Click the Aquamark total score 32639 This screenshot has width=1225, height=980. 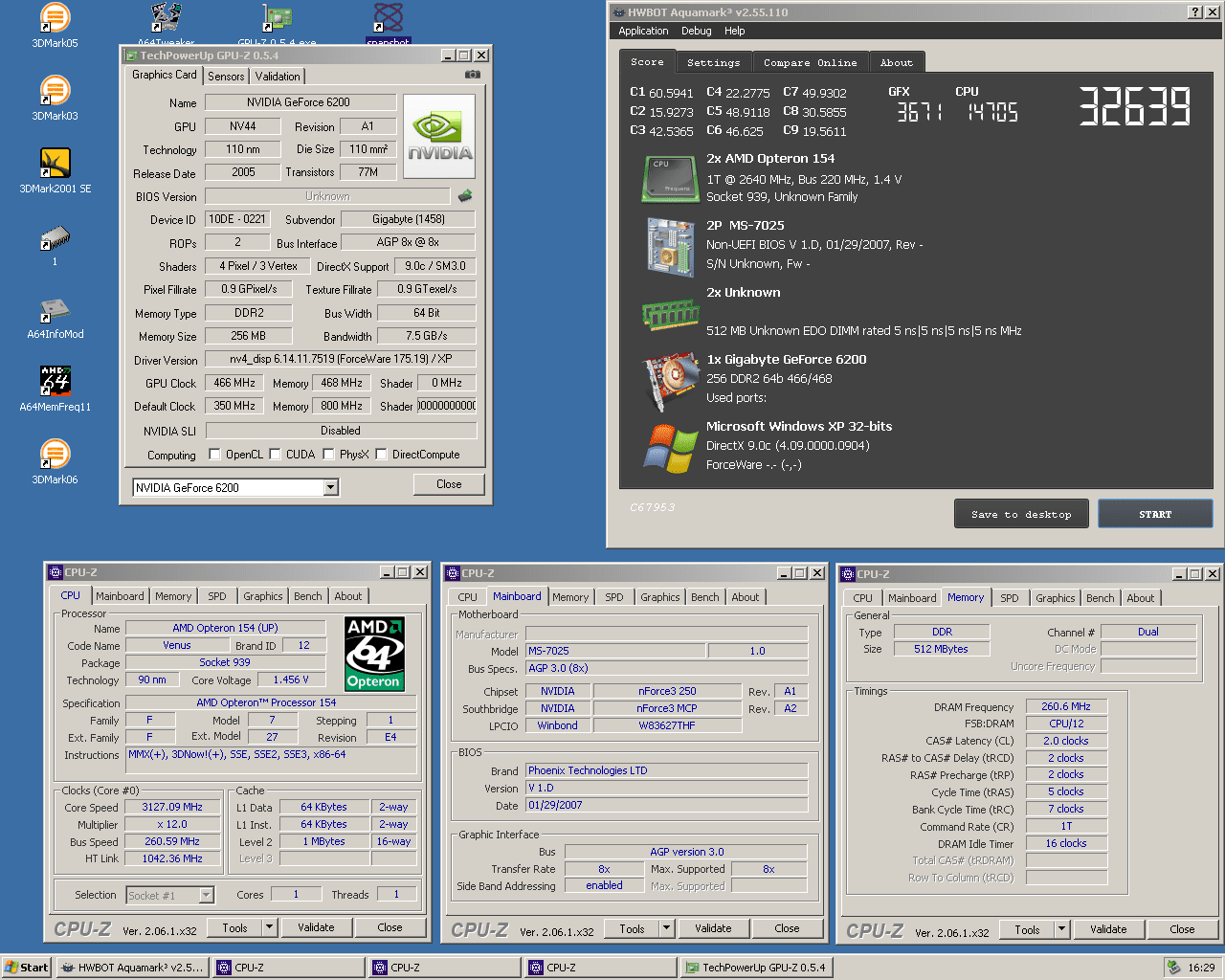[x=1134, y=106]
